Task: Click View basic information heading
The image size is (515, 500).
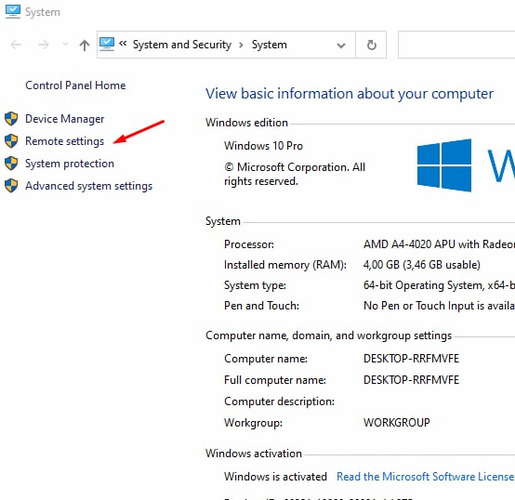Action: pyautogui.click(x=349, y=94)
